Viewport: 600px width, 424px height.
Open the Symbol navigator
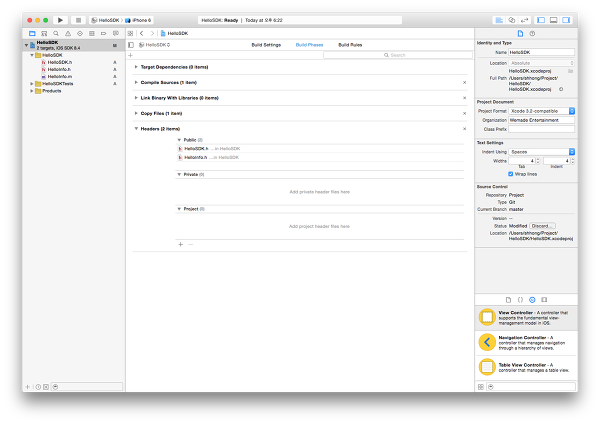(44, 34)
